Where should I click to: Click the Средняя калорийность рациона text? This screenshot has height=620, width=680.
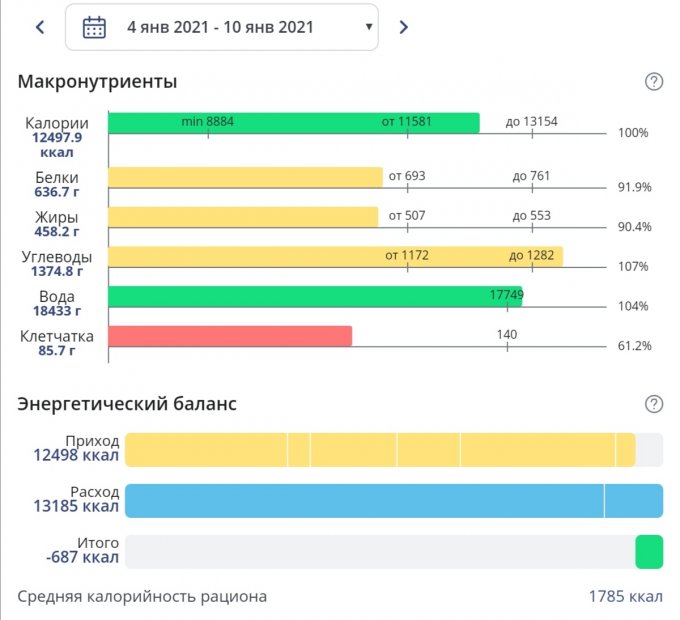(x=142, y=597)
